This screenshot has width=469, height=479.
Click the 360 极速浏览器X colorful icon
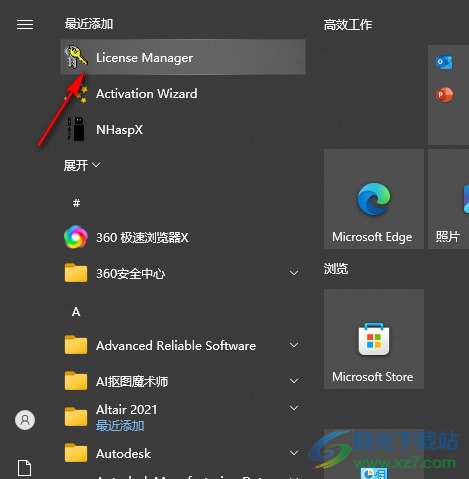76,237
